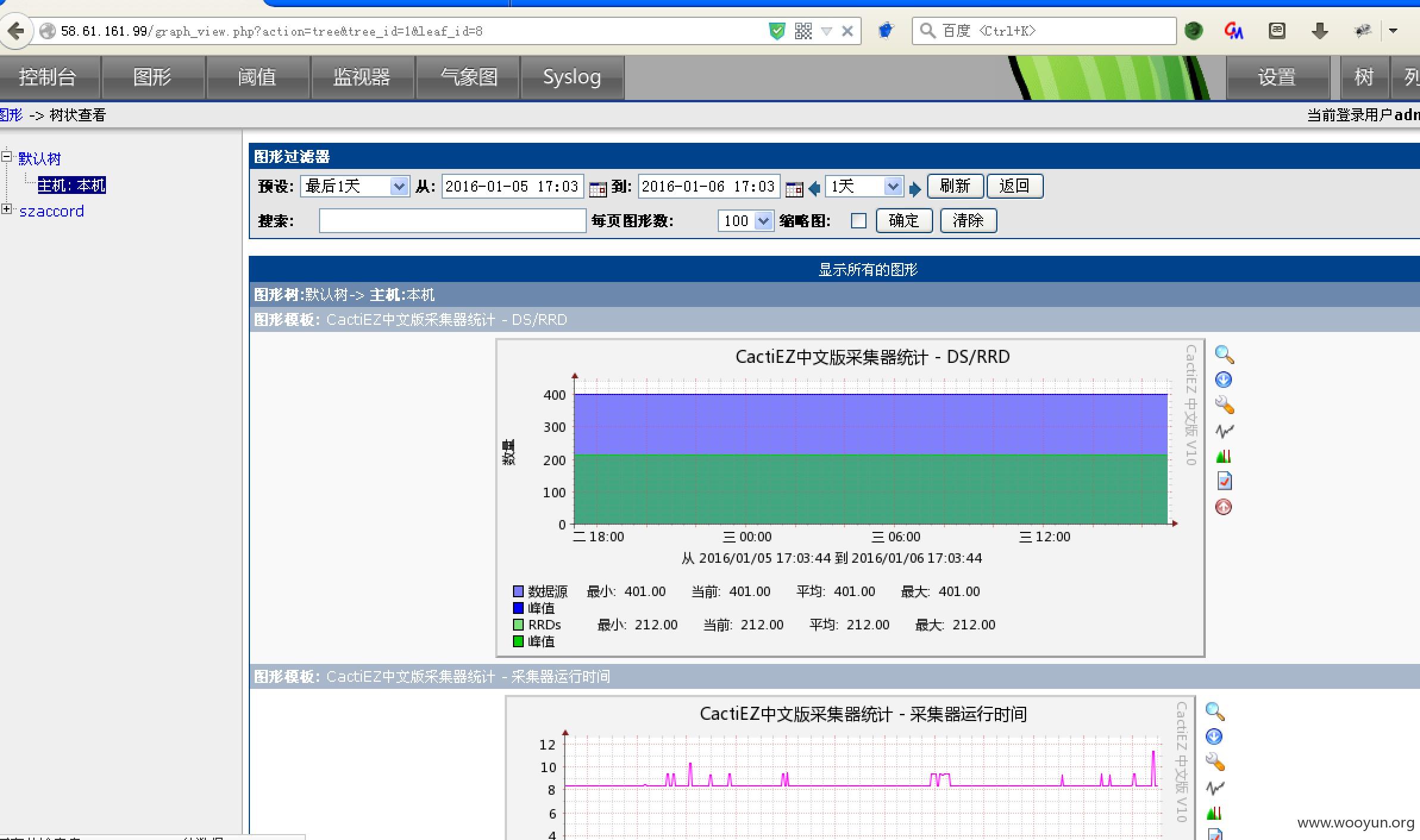
Task: Click the 搜索 search input field
Action: [452, 221]
